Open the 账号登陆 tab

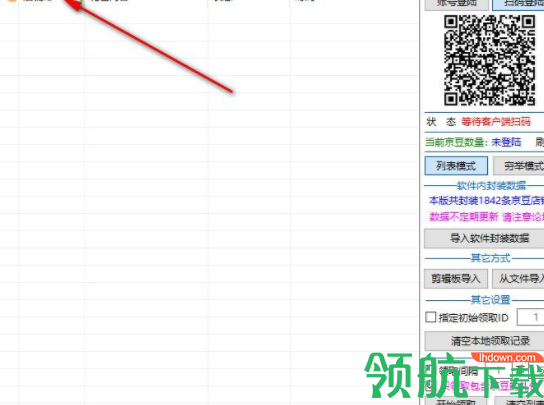coord(456,4)
